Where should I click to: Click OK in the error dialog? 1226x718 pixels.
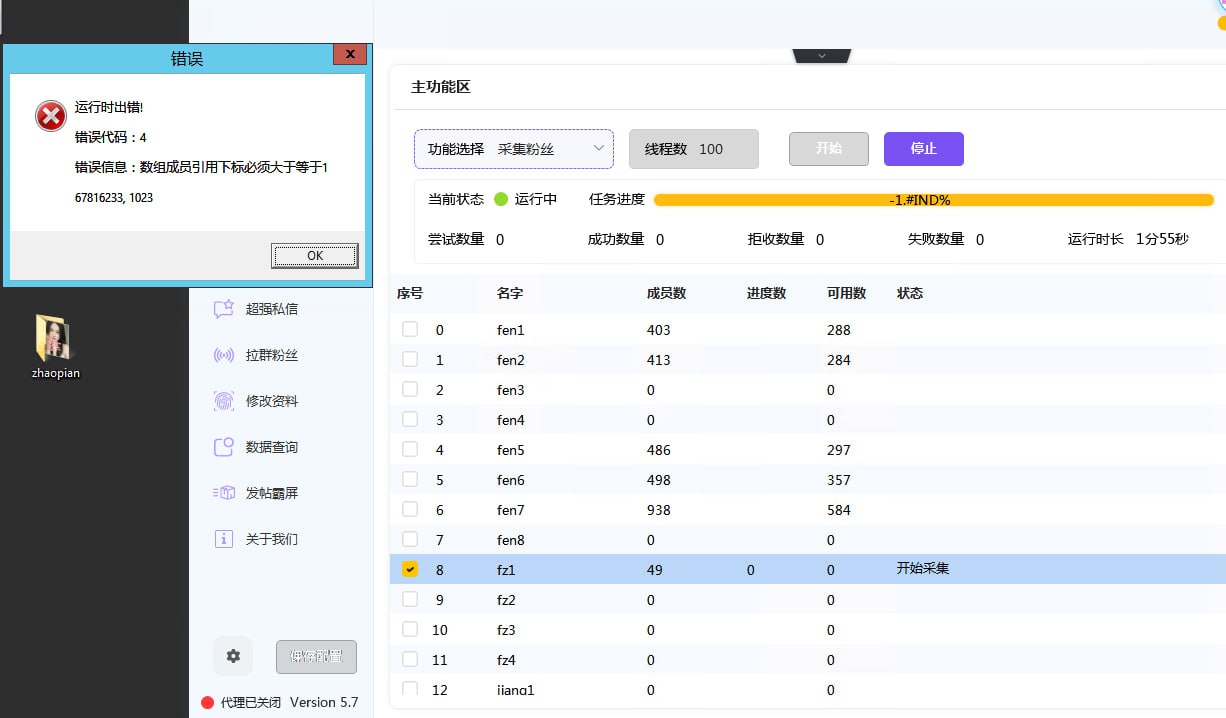point(314,256)
